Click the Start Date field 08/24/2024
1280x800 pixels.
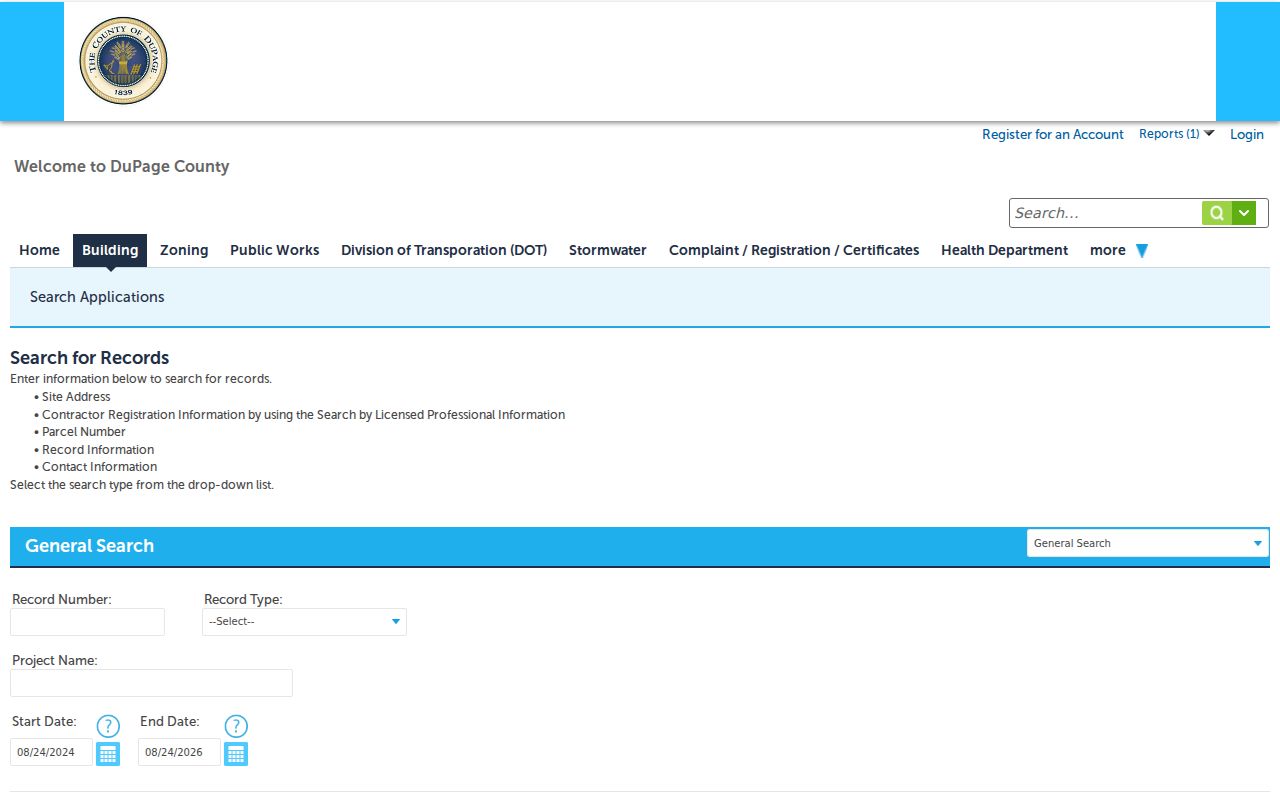[x=51, y=752]
